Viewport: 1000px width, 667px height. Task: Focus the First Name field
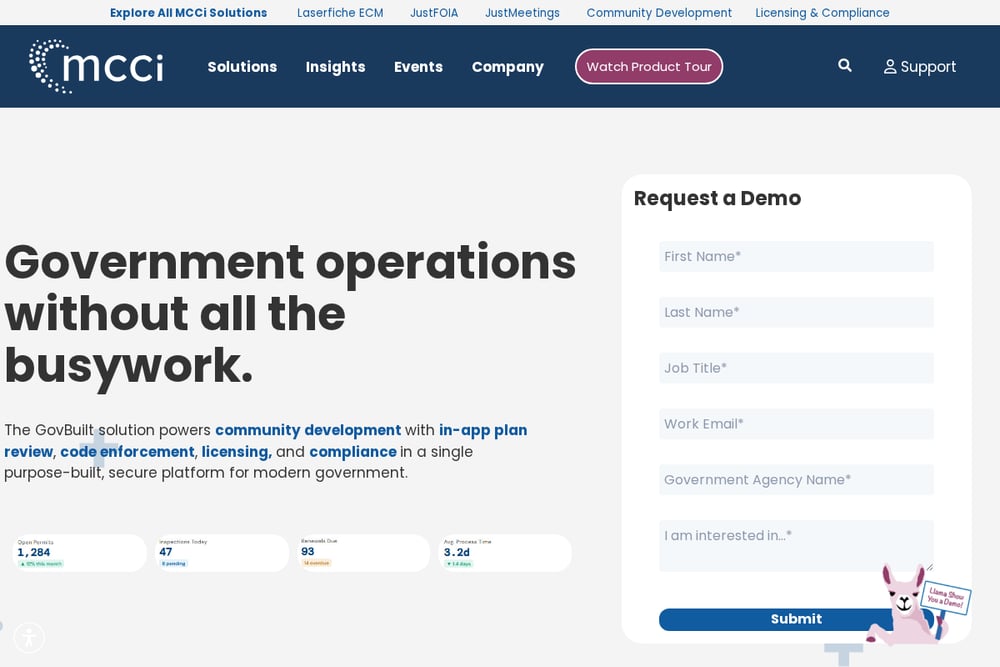(x=796, y=256)
